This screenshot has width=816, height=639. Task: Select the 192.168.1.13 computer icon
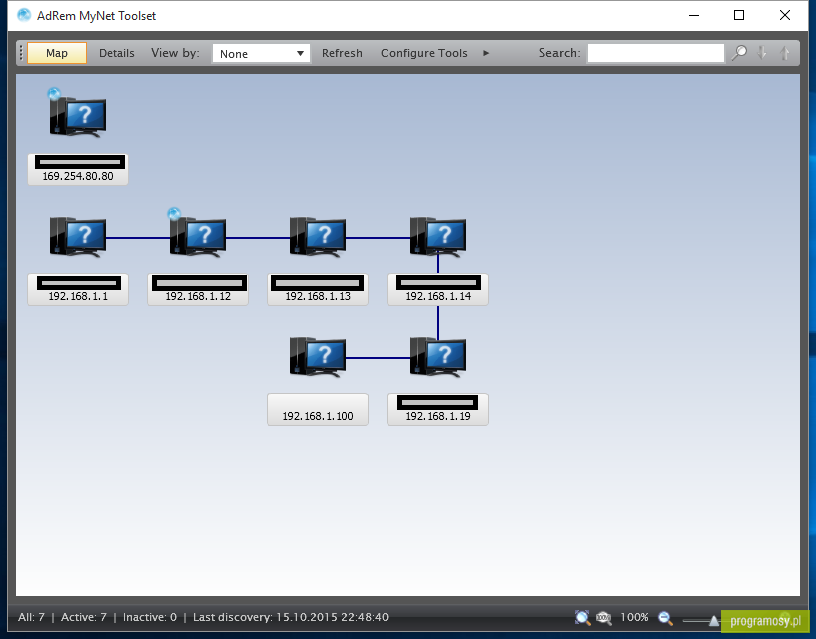[x=318, y=237]
